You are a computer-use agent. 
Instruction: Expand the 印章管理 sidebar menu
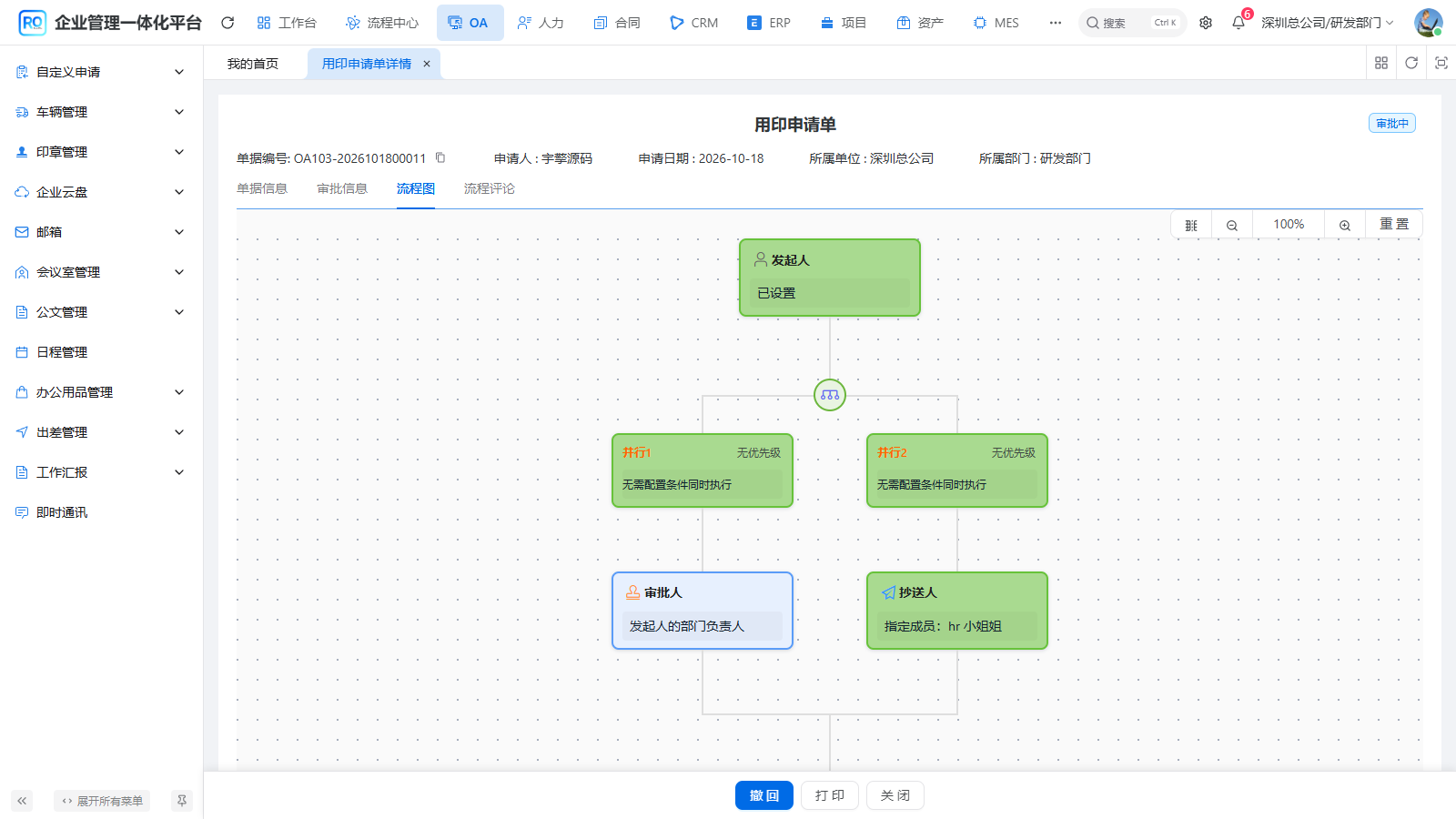102,152
